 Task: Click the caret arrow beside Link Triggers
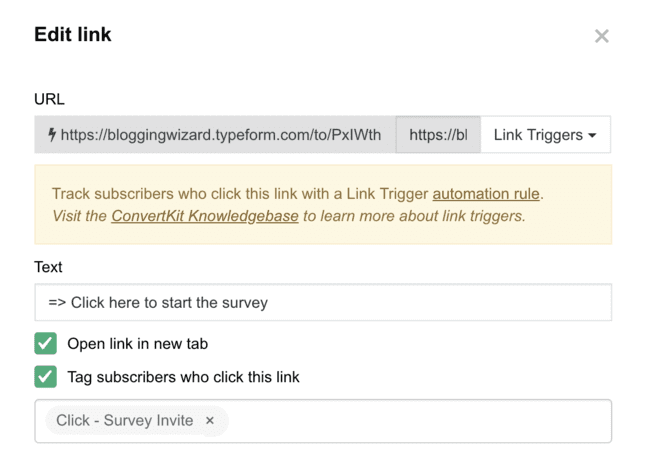[x=592, y=135]
